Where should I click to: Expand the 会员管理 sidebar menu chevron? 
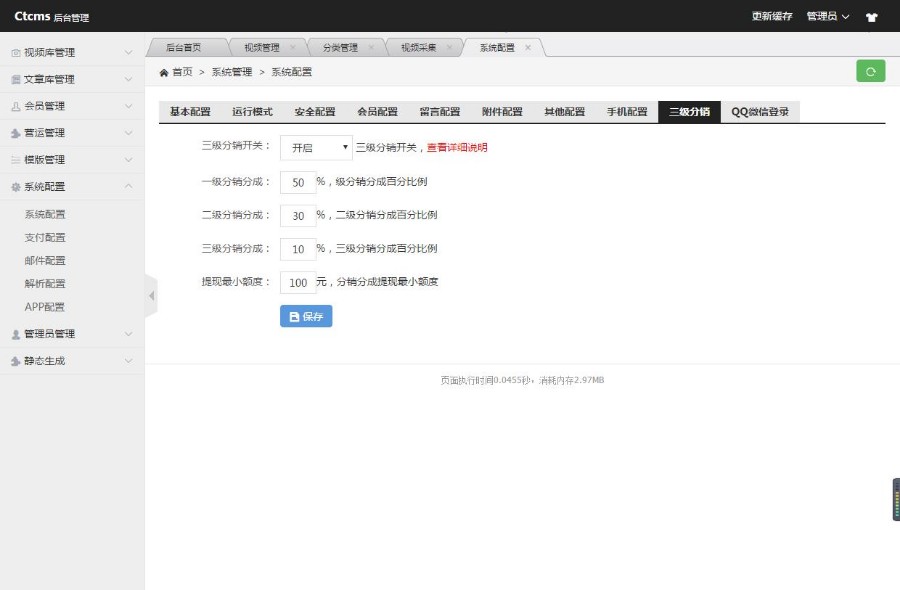128,105
